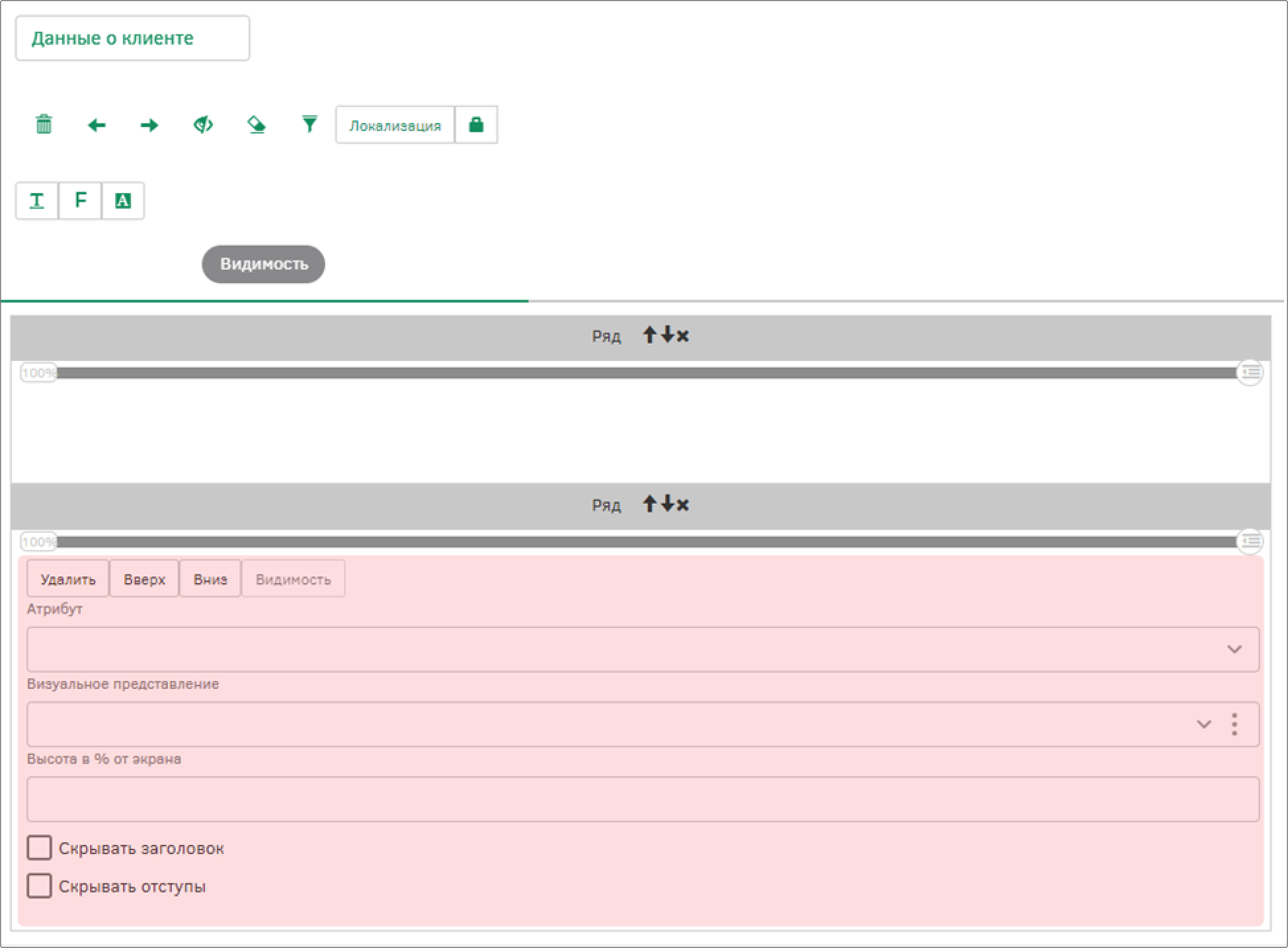Toggle the crossed-eye visibility icon
Viewport: 1288px width, 948px height.
(203, 124)
